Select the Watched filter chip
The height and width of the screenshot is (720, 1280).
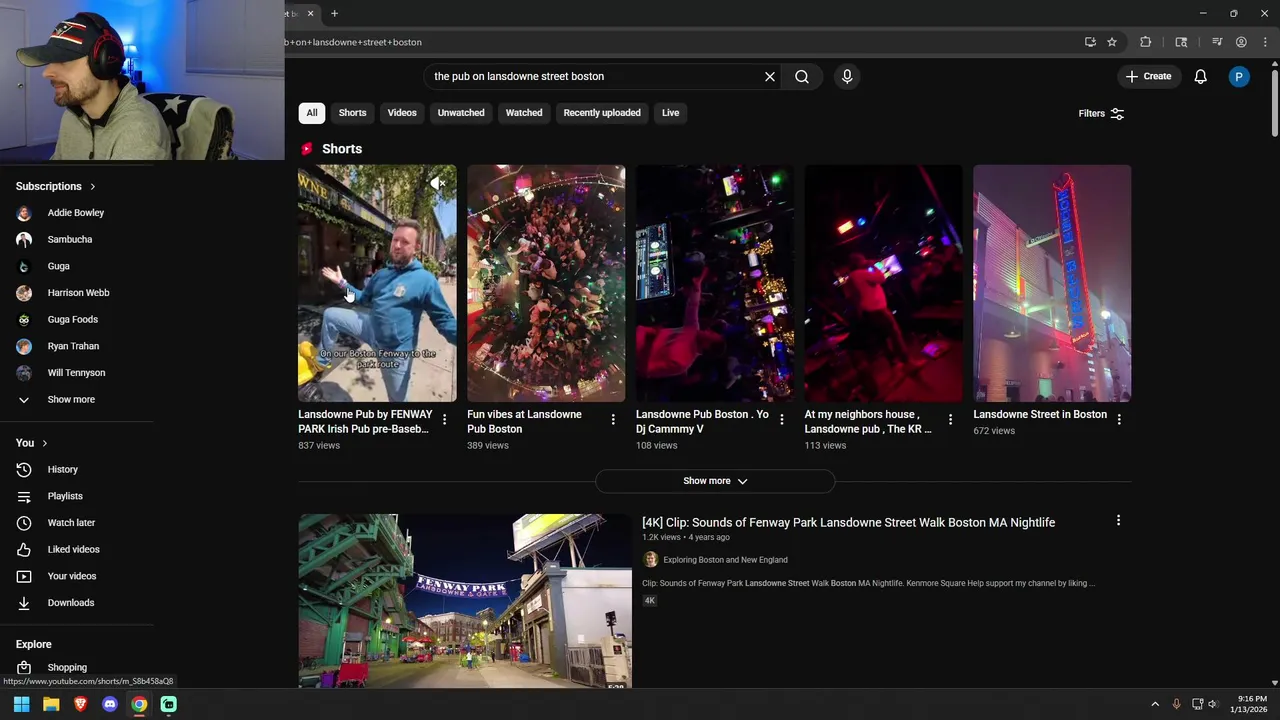[524, 113]
